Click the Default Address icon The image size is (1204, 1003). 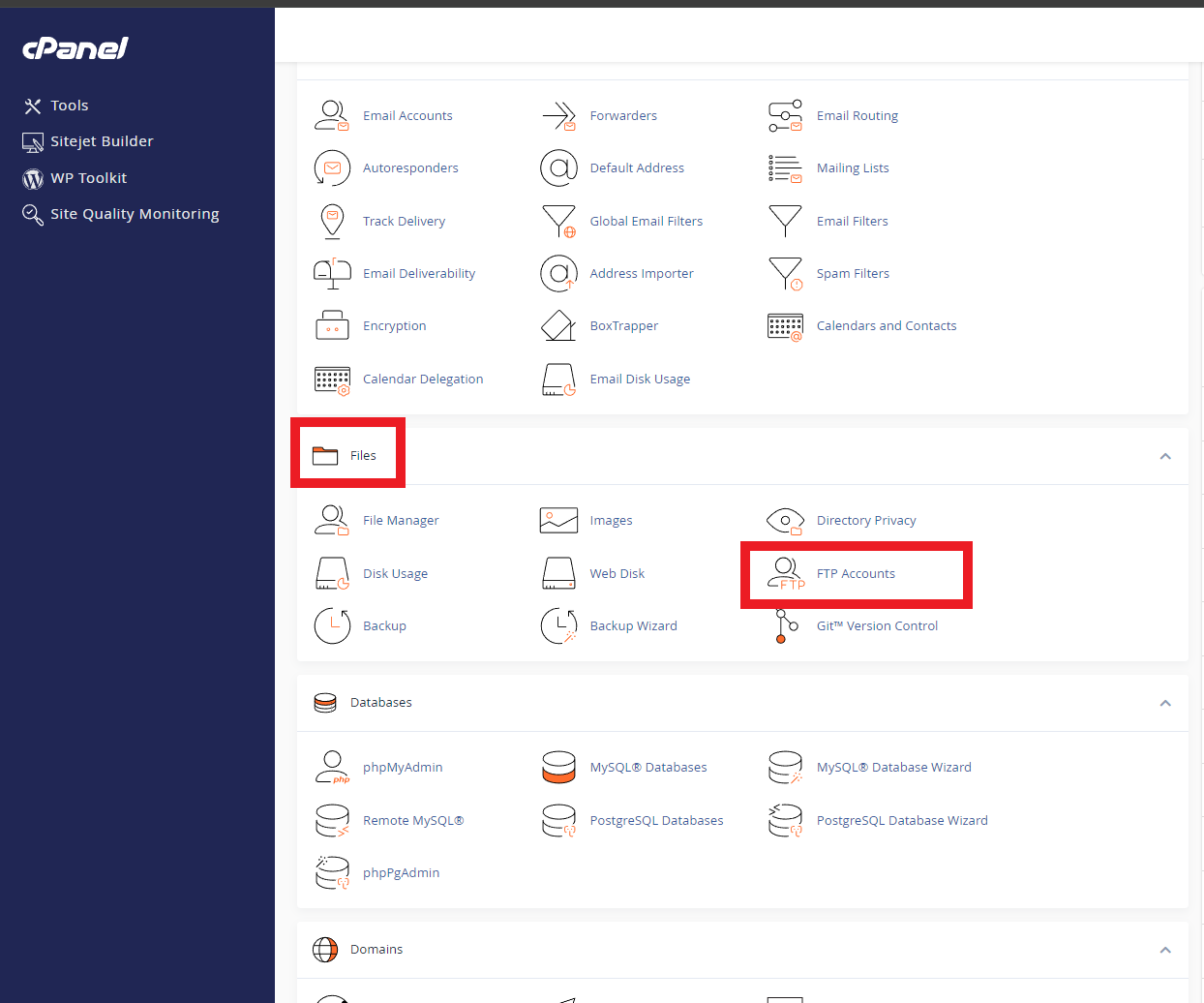point(558,167)
